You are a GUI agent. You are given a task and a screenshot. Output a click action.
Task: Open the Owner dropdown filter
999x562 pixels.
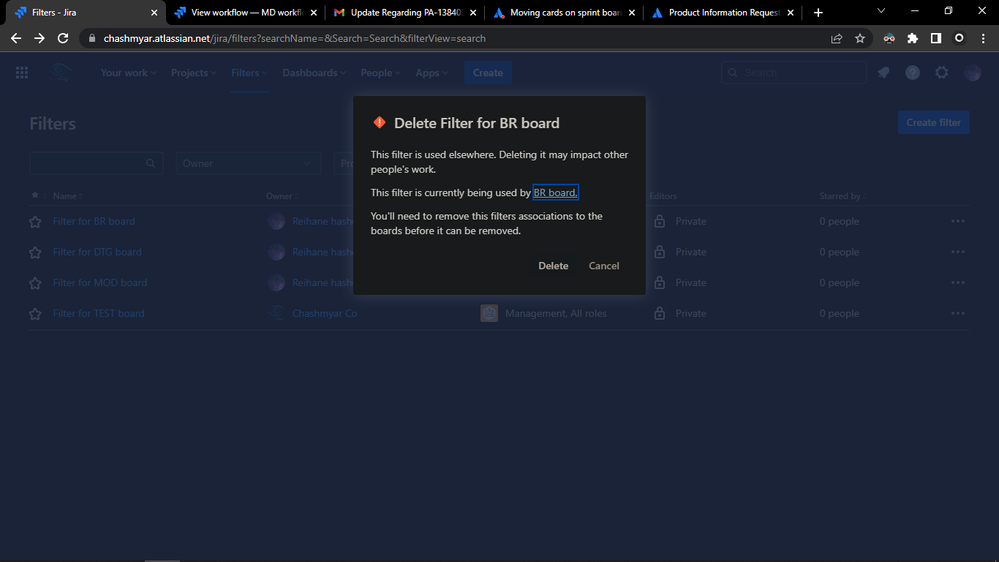247,163
